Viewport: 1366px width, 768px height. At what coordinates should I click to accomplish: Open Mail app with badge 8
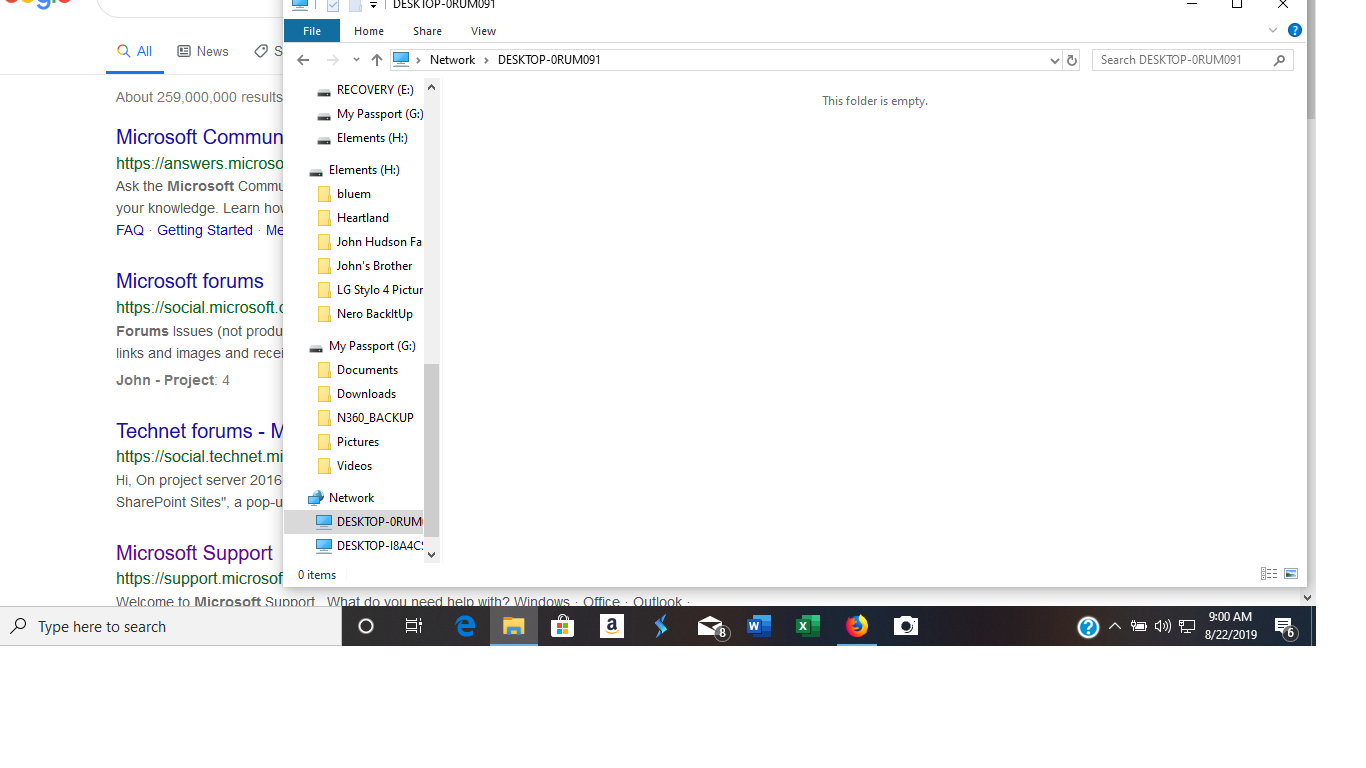click(x=711, y=626)
